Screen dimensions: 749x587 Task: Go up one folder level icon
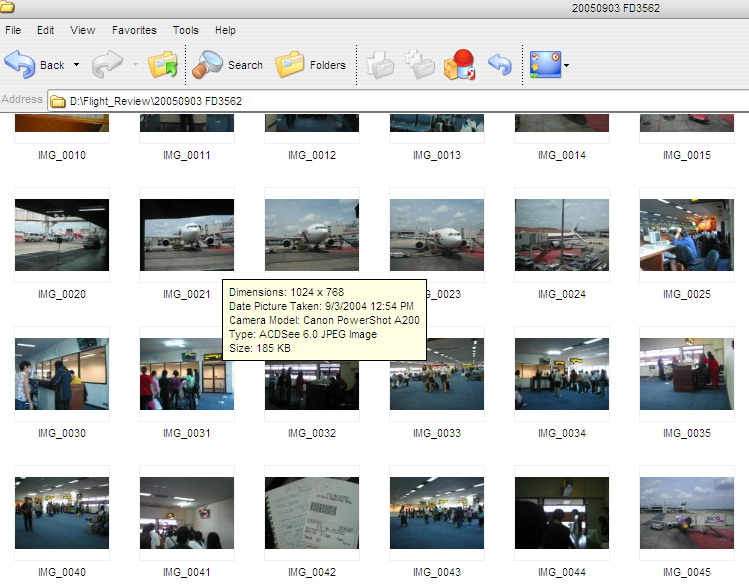click(x=163, y=64)
